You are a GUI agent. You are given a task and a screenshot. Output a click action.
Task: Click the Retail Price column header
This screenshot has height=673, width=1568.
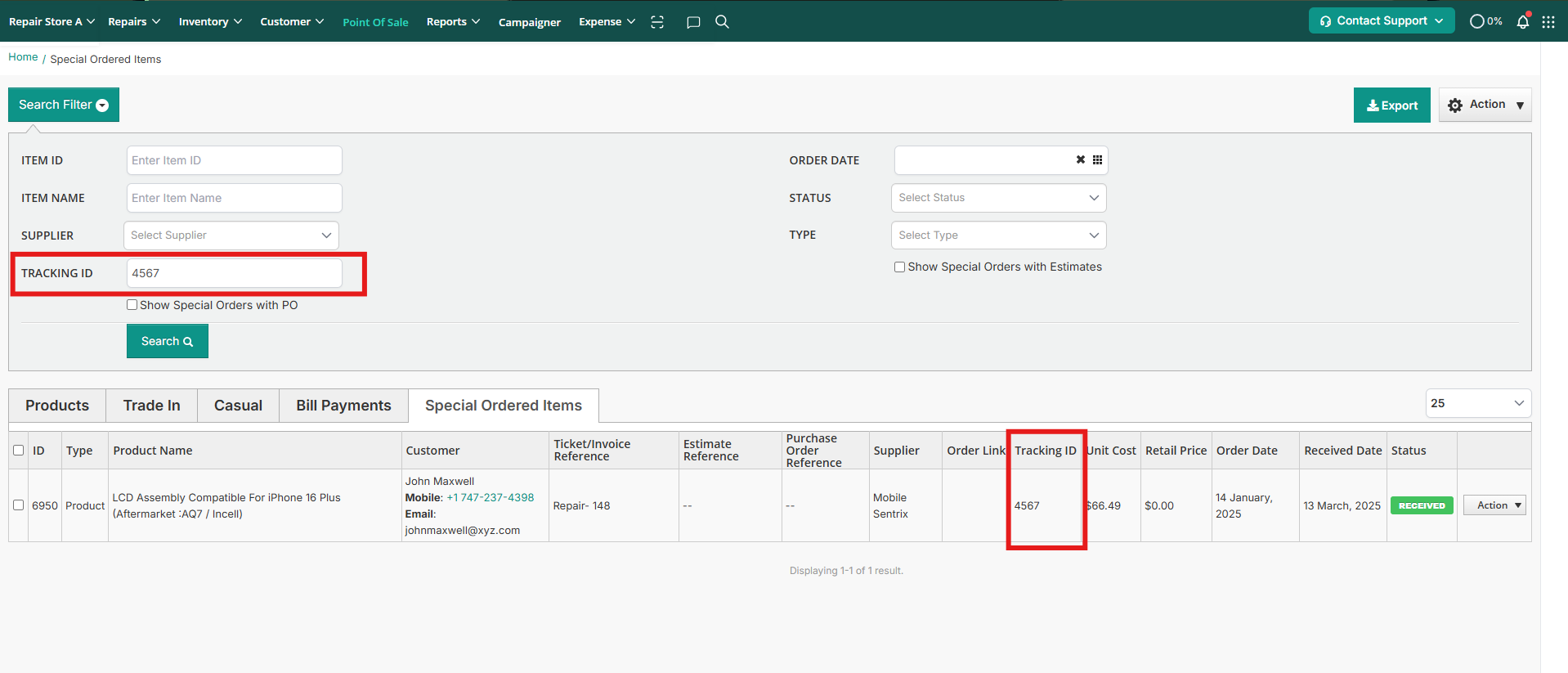[1176, 451]
